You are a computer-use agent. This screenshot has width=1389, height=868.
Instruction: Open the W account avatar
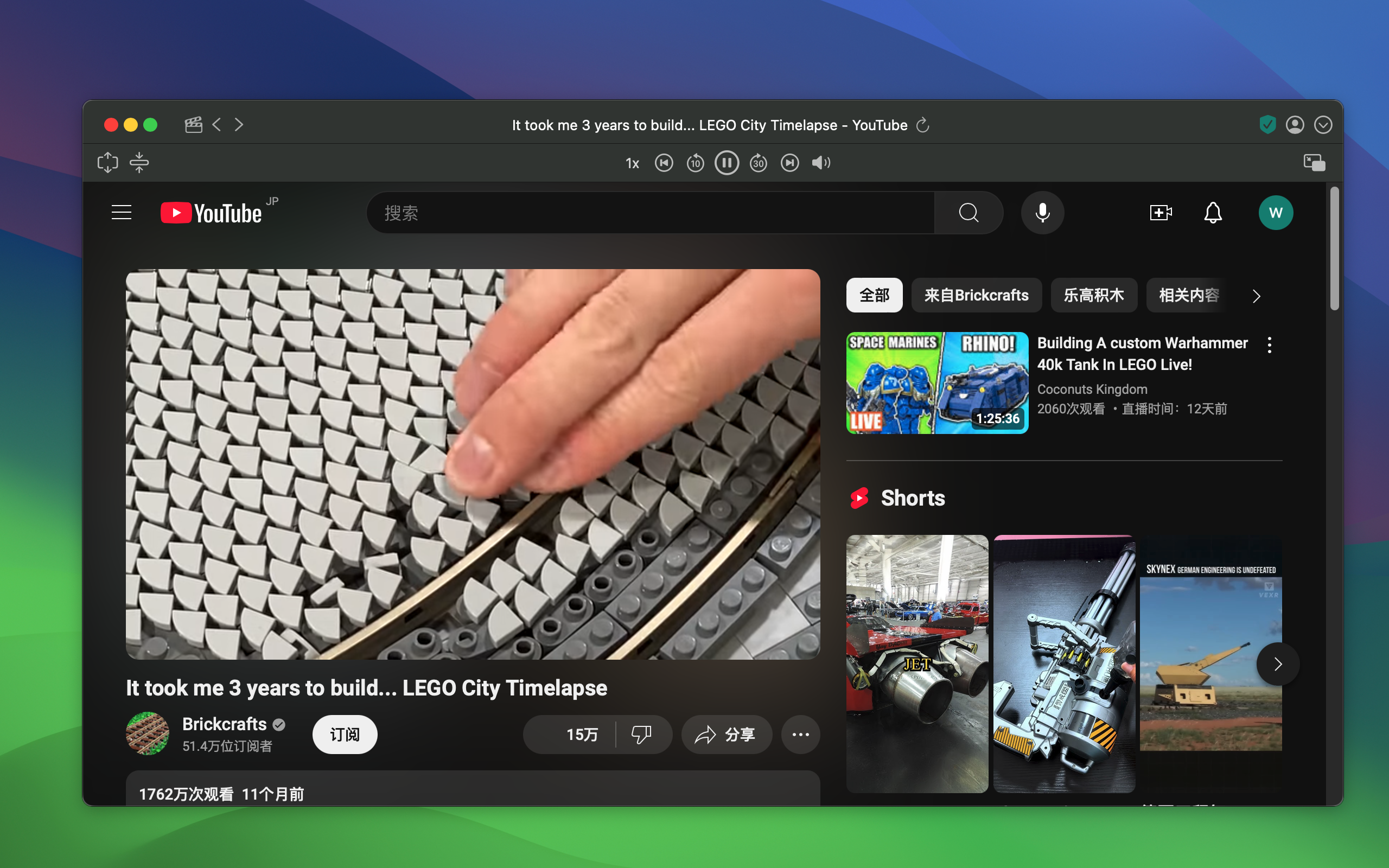pyautogui.click(x=1276, y=213)
